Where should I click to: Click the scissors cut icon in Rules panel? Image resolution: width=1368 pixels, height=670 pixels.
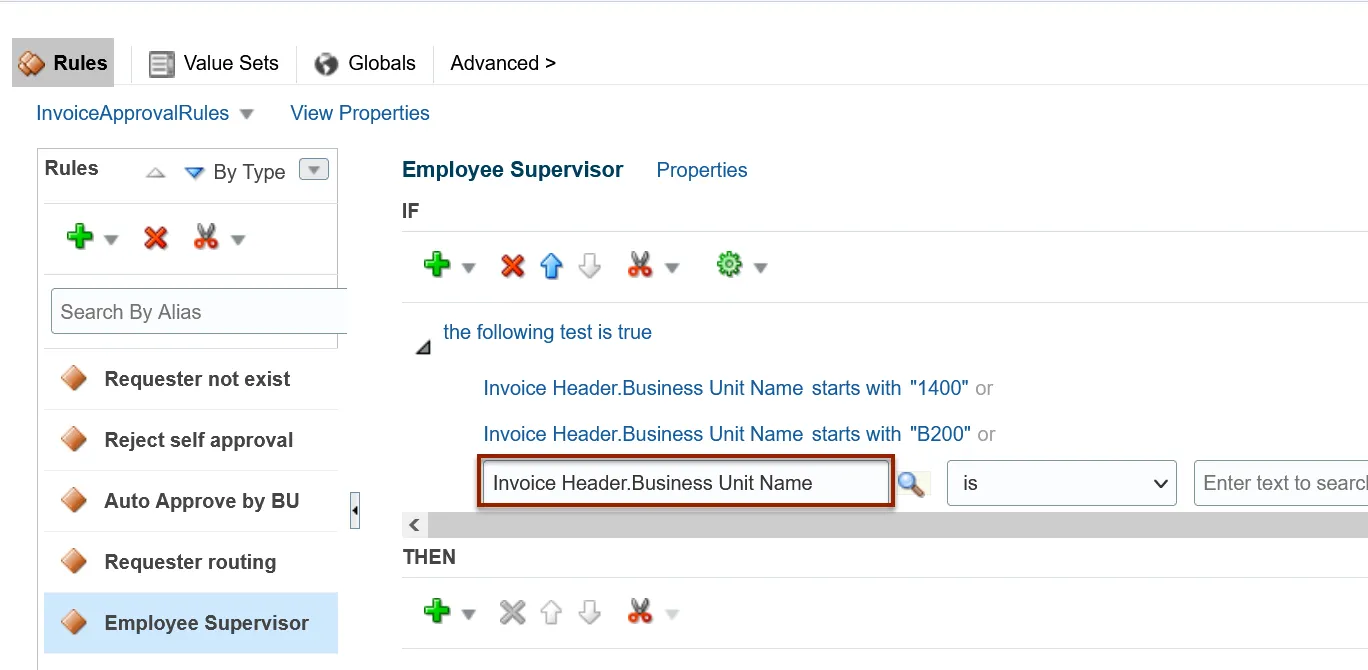206,238
